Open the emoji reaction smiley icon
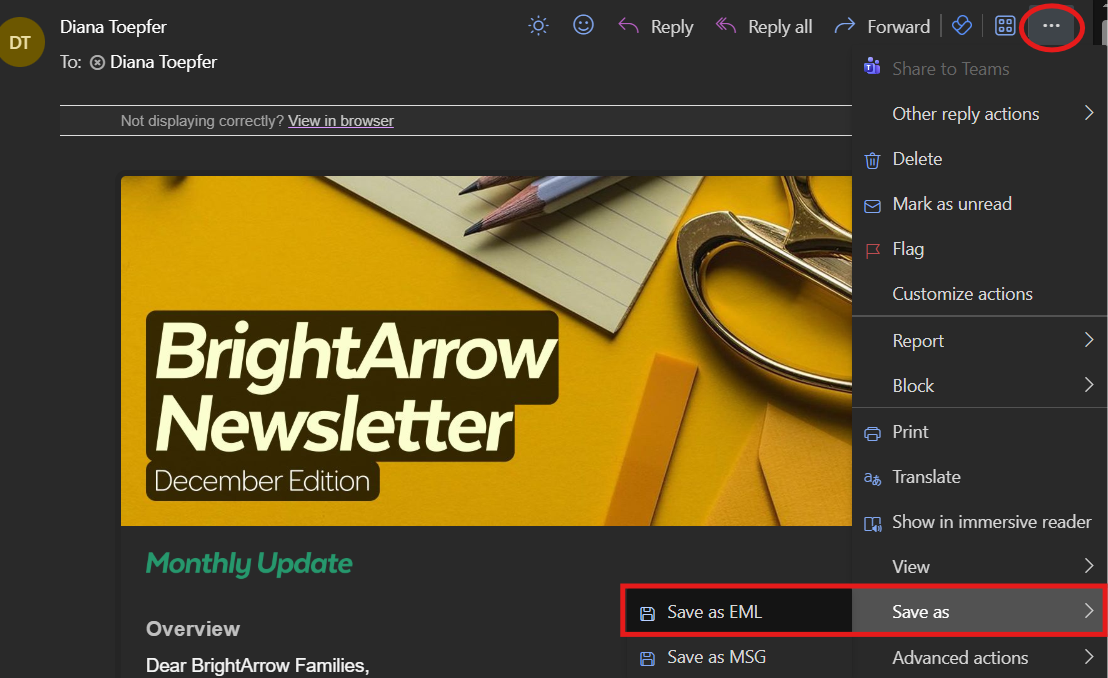 [x=583, y=25]
